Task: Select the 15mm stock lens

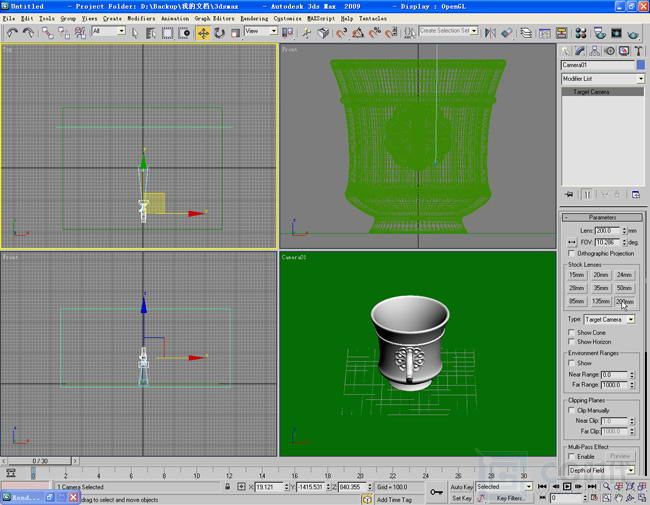Action: click(576, 274)
